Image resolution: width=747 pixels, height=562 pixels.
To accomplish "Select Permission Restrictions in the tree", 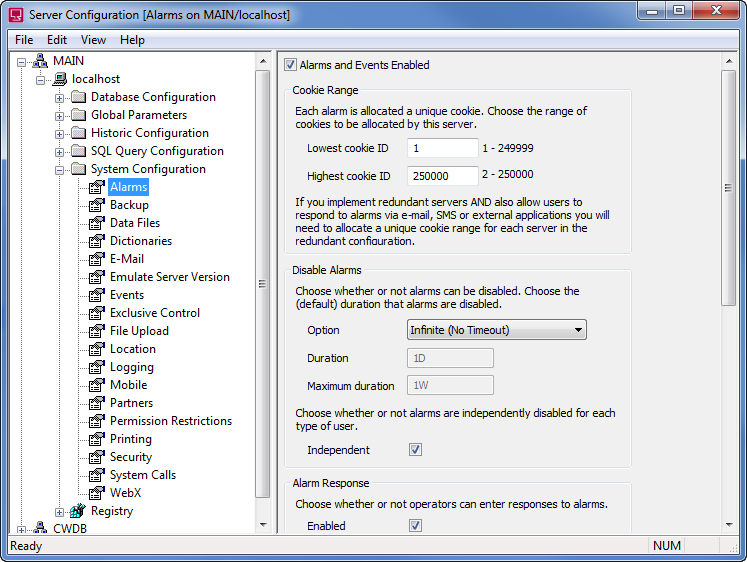I will pos(170,421).
